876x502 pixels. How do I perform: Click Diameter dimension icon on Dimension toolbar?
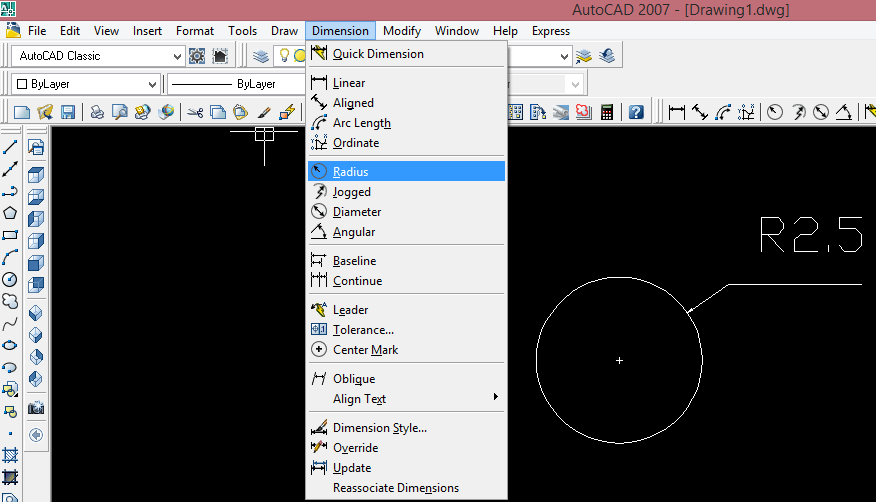[821, 112]
